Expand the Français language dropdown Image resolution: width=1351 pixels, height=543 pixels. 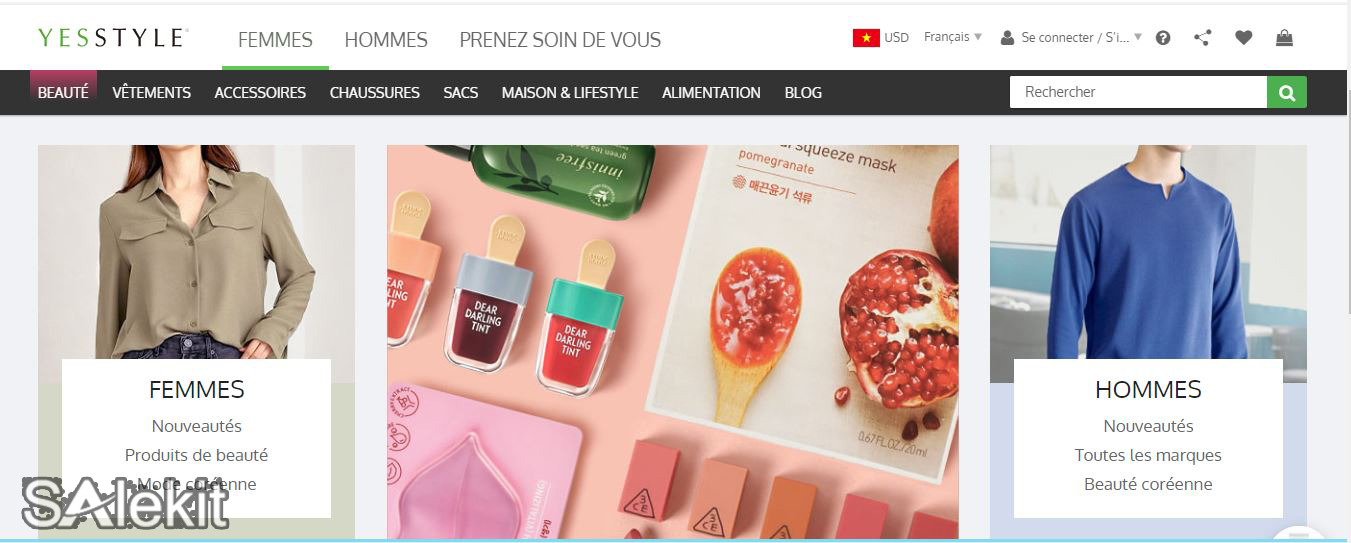(x=952, y=37)
